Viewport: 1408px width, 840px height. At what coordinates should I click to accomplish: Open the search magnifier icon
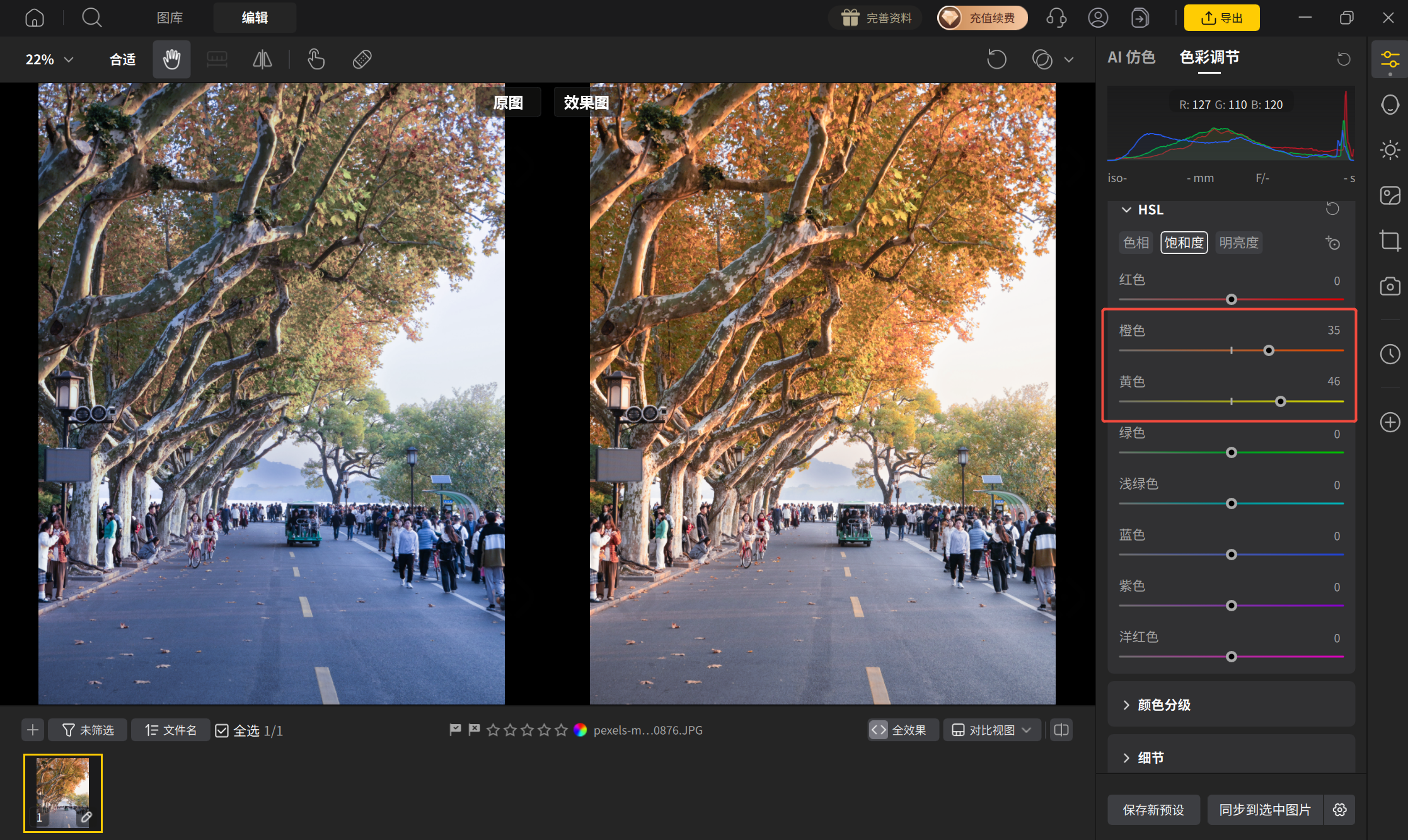tap(92, 18)
